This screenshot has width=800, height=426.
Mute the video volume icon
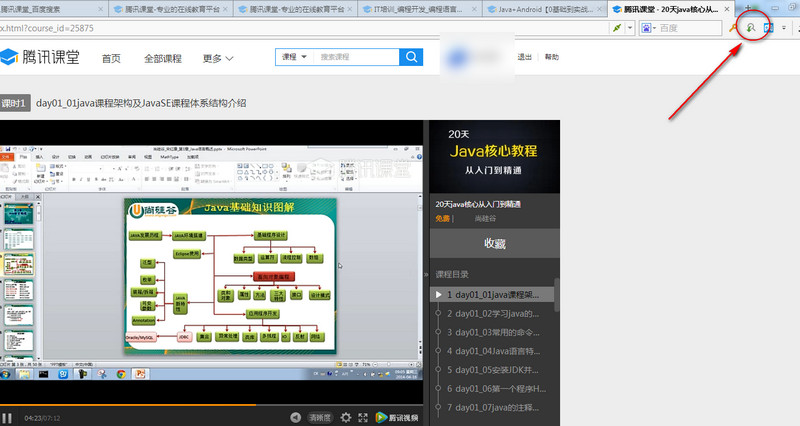(296, 417)
